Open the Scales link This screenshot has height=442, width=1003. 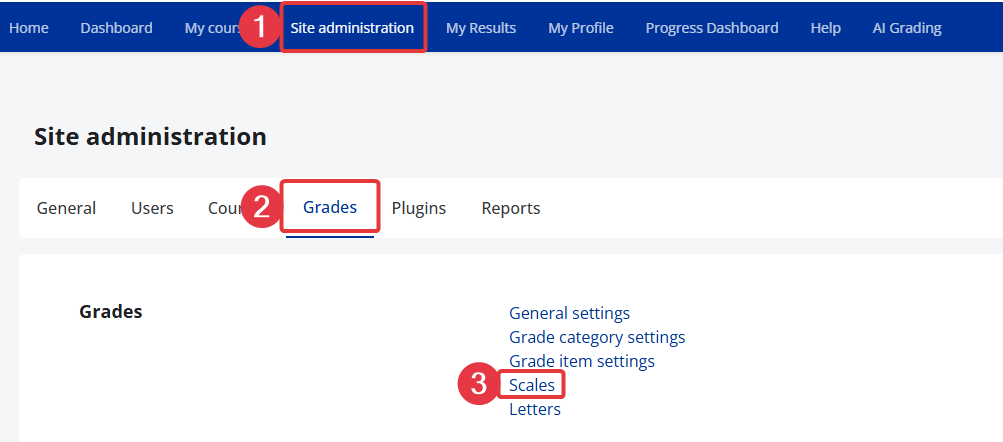pos(531,385)
